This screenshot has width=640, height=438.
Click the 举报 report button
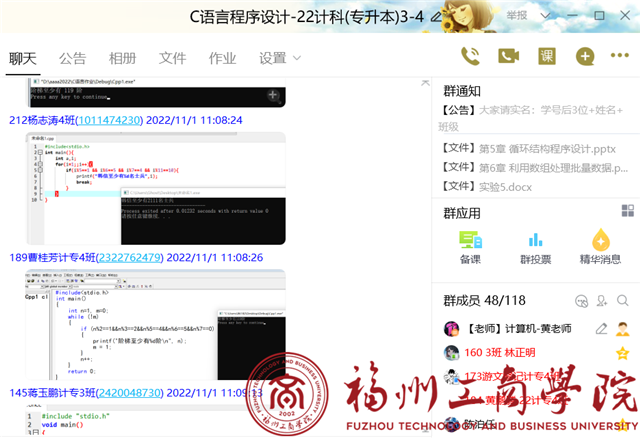point(516,16)
